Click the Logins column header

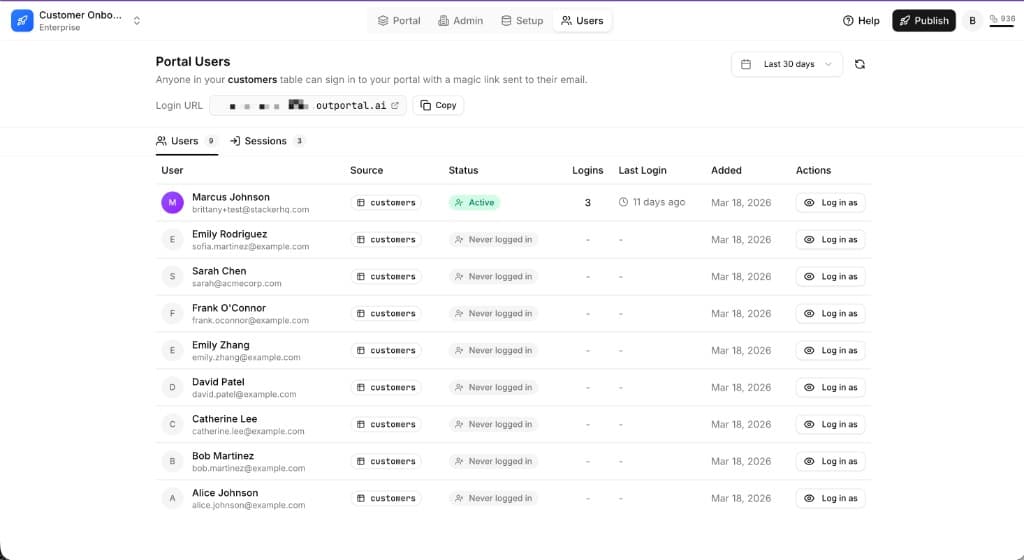click(587, 170)
